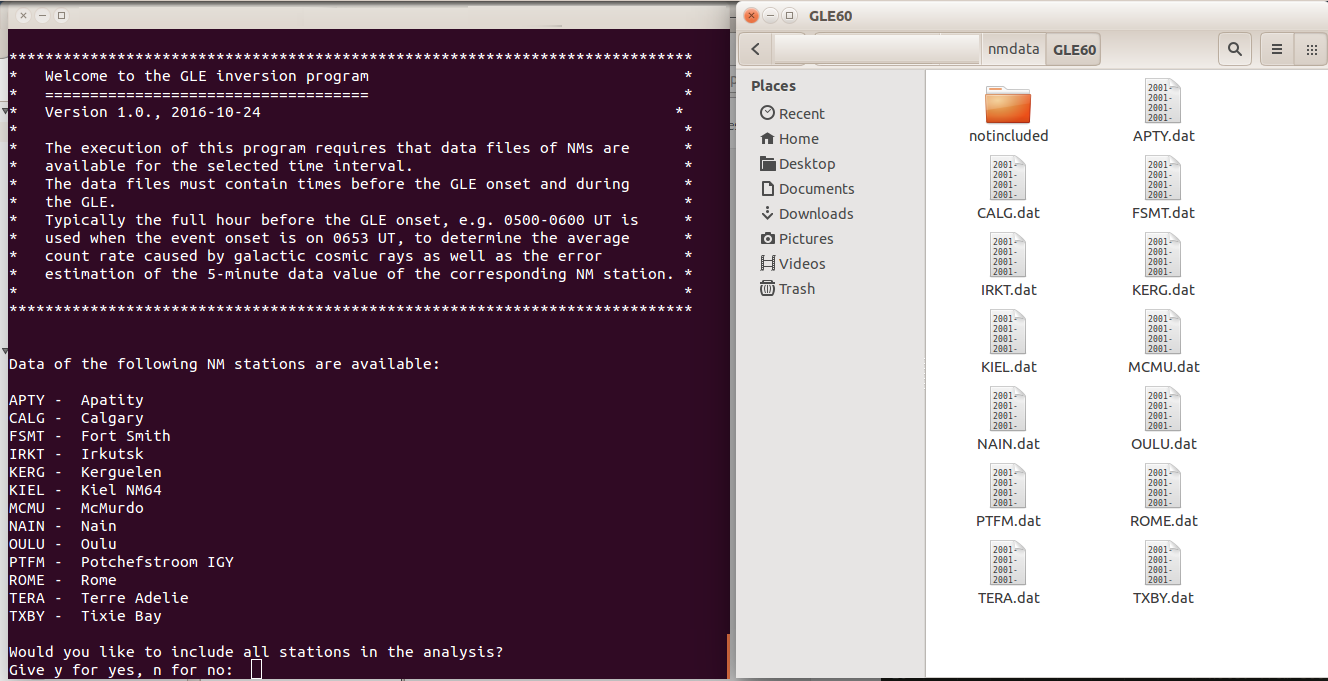The width and height of the screenshot is (1328, 681).
Task: Click 'TERA - Terre Adelie' line in terminal
Action: 99,598
